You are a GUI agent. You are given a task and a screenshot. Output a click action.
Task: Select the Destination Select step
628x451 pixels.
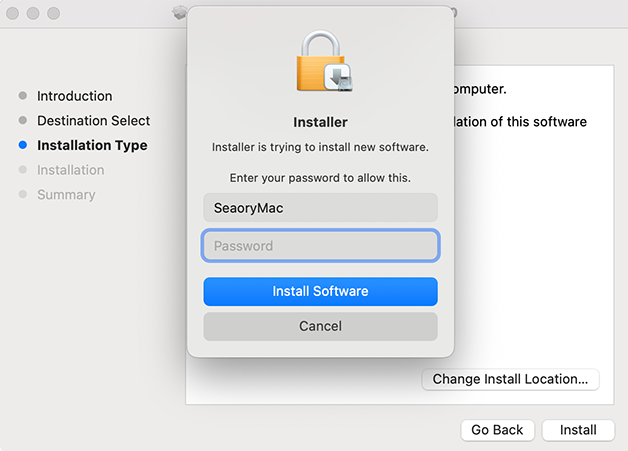click(94, 121)
